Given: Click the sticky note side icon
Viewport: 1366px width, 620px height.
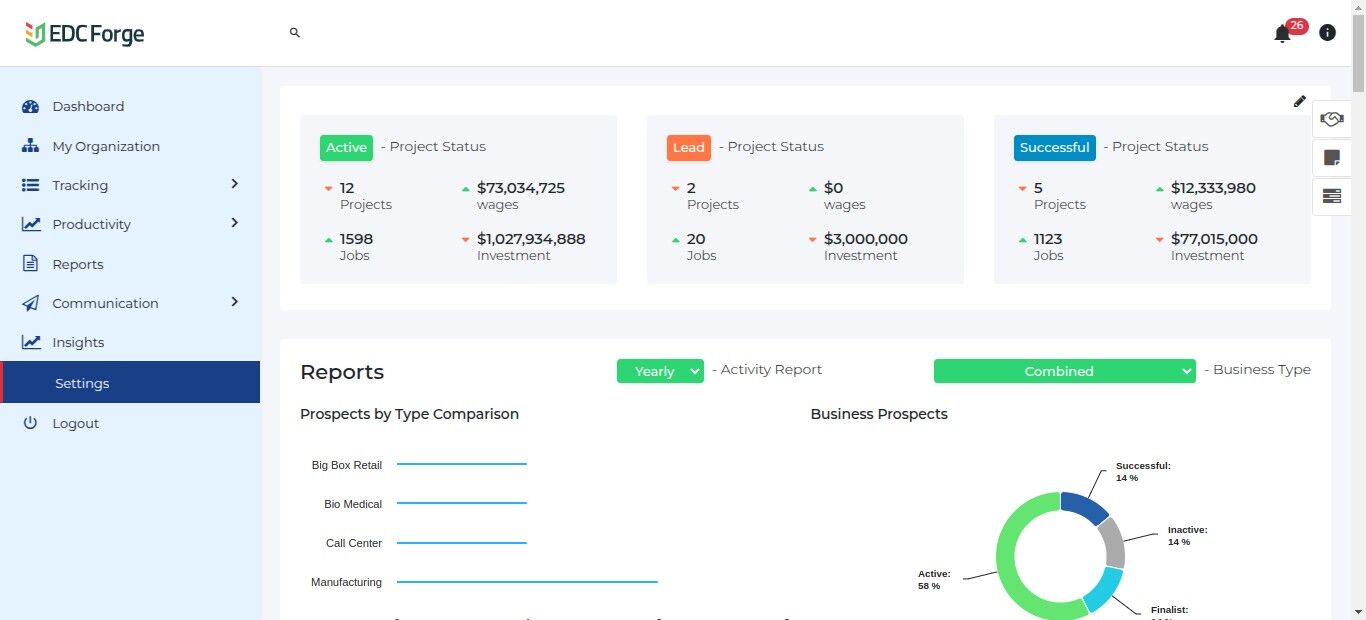Looking at the screenshot, I should (1331, 158).
